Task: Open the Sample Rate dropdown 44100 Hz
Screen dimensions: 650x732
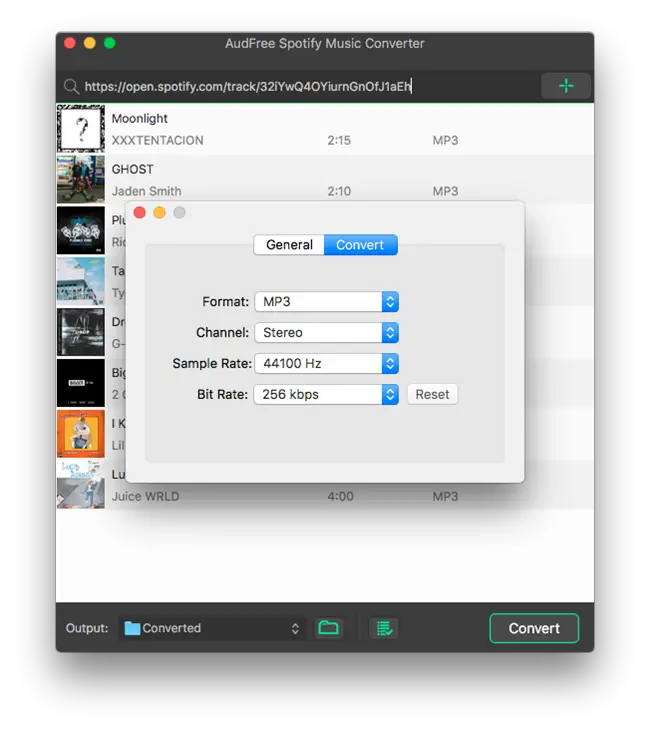Action: coord(326,363)
